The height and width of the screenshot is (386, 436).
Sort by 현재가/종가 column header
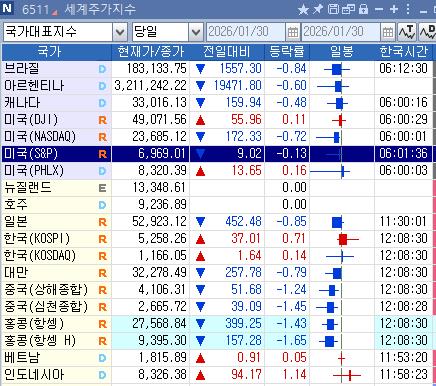150,52
